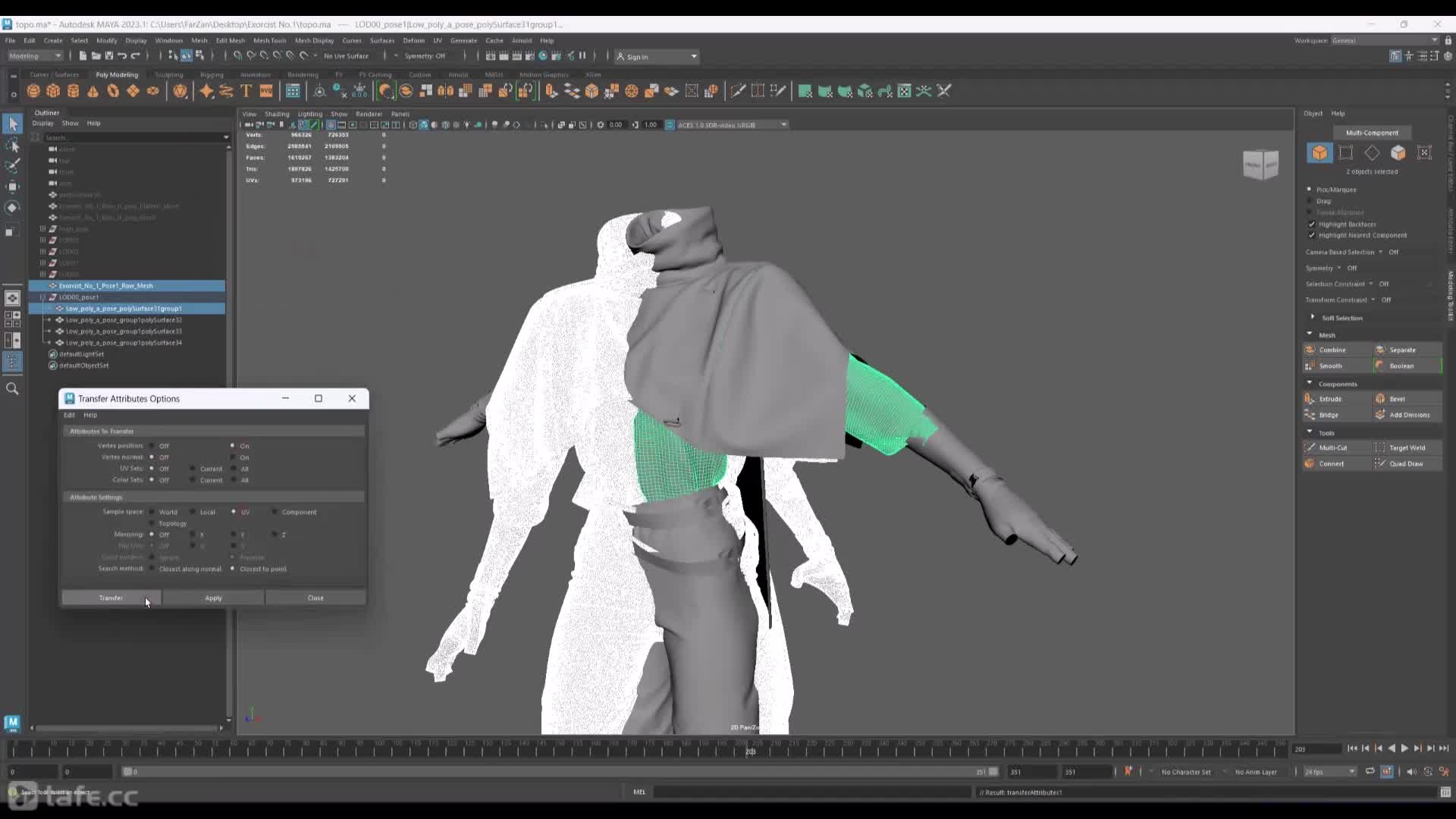Click the view cube in the viewport
Viewport: 1456px width, 819px height.
[x=1260, y=164]
